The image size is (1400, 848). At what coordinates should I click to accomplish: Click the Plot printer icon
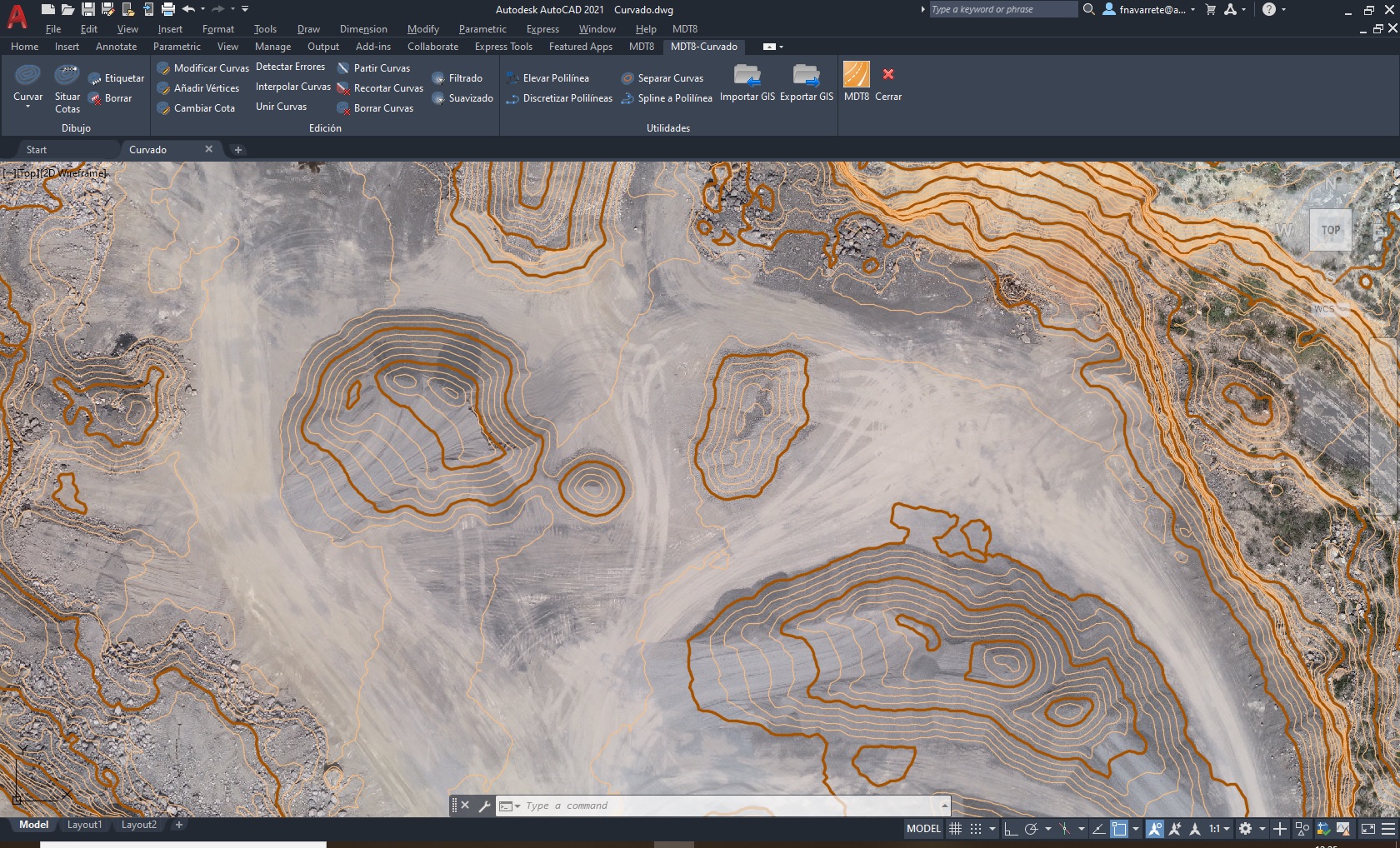coord(167,9)
